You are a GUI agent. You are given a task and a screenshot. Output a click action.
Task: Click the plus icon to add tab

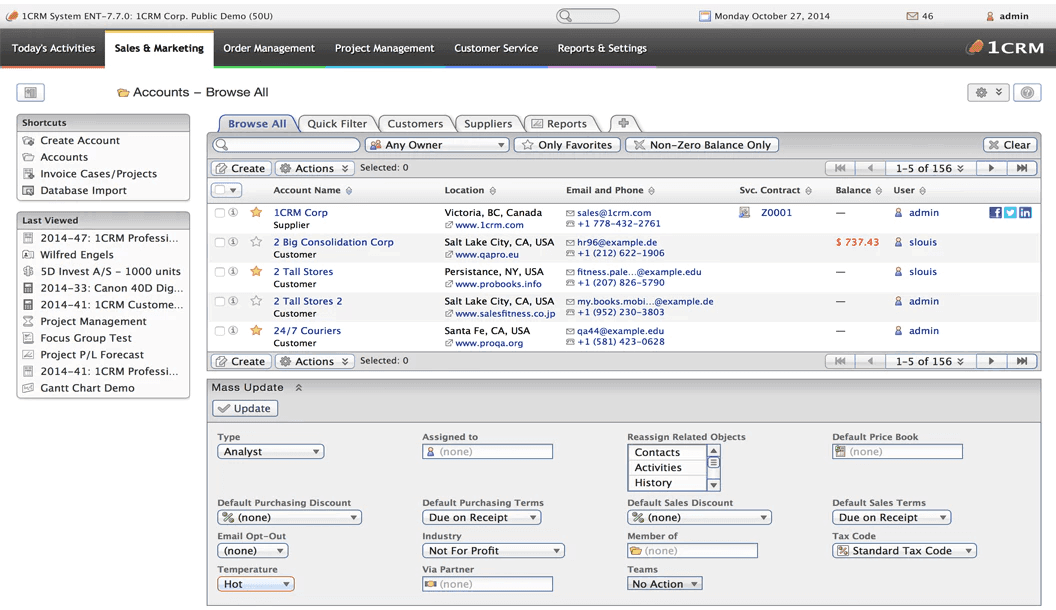623,123
